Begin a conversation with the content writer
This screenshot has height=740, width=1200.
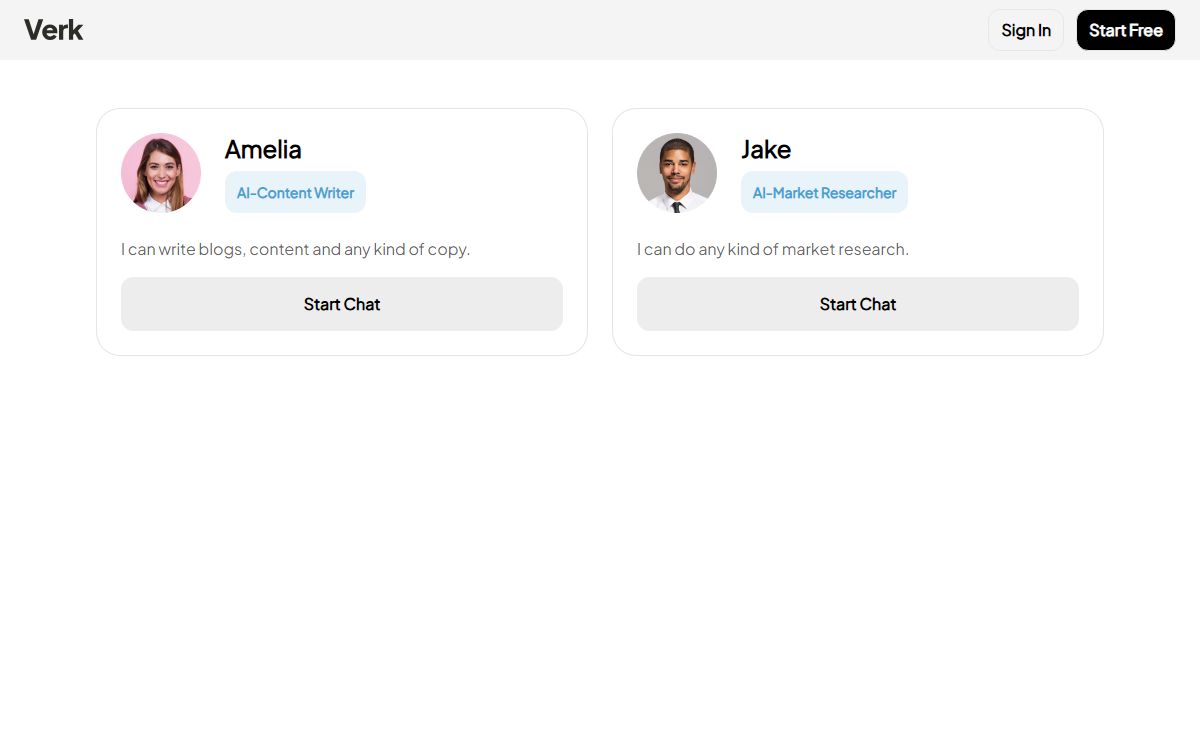pyautogui.click(x=342, y=304)
